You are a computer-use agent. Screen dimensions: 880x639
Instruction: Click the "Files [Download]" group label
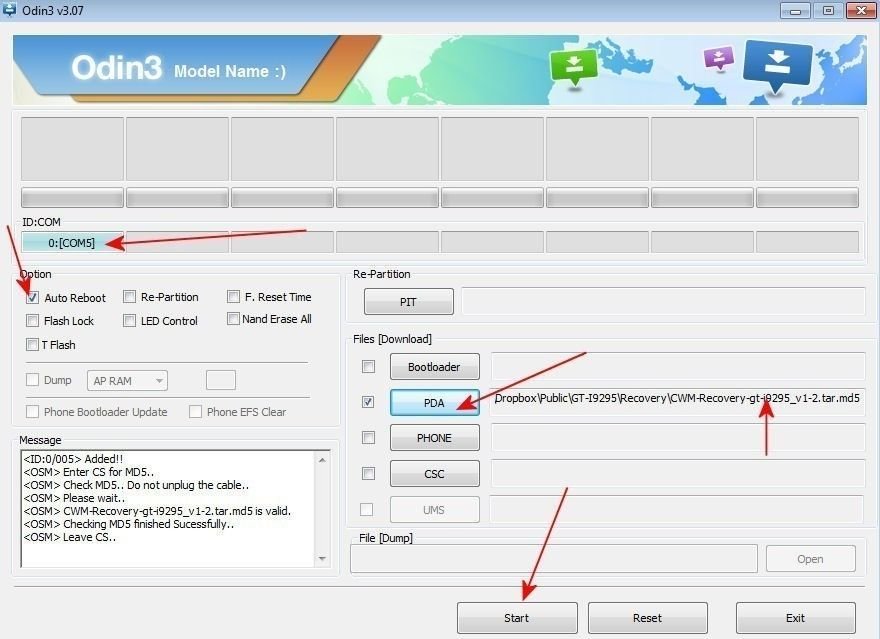tap(392, 339)
